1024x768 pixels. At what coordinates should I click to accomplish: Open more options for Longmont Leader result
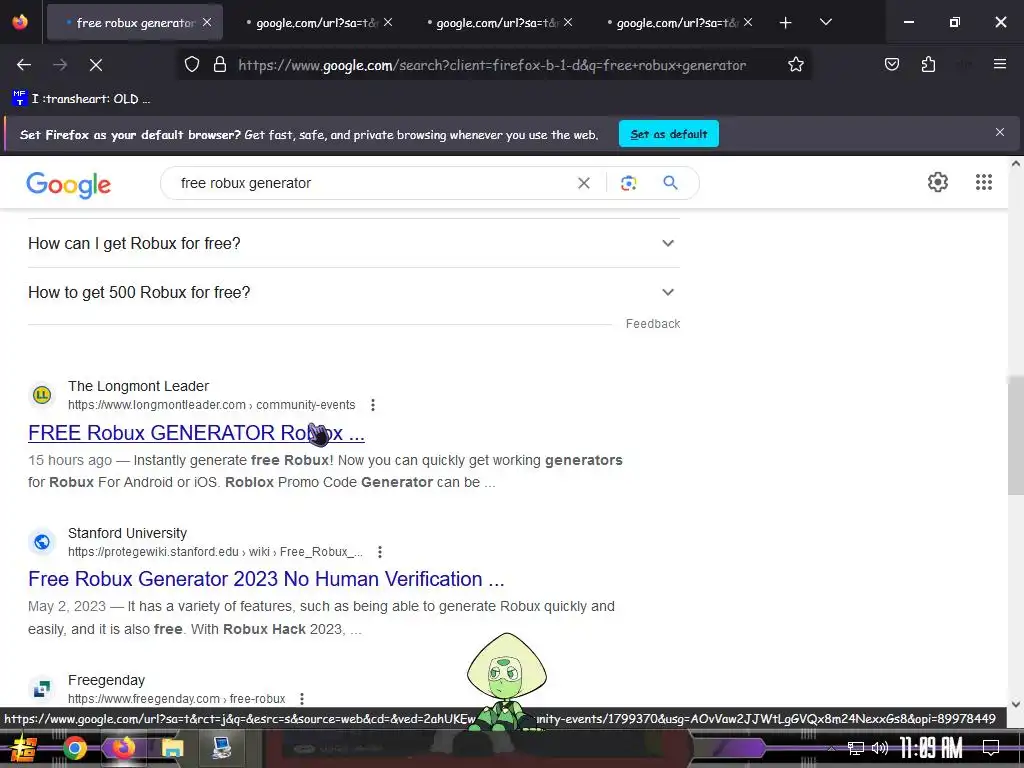373,405
